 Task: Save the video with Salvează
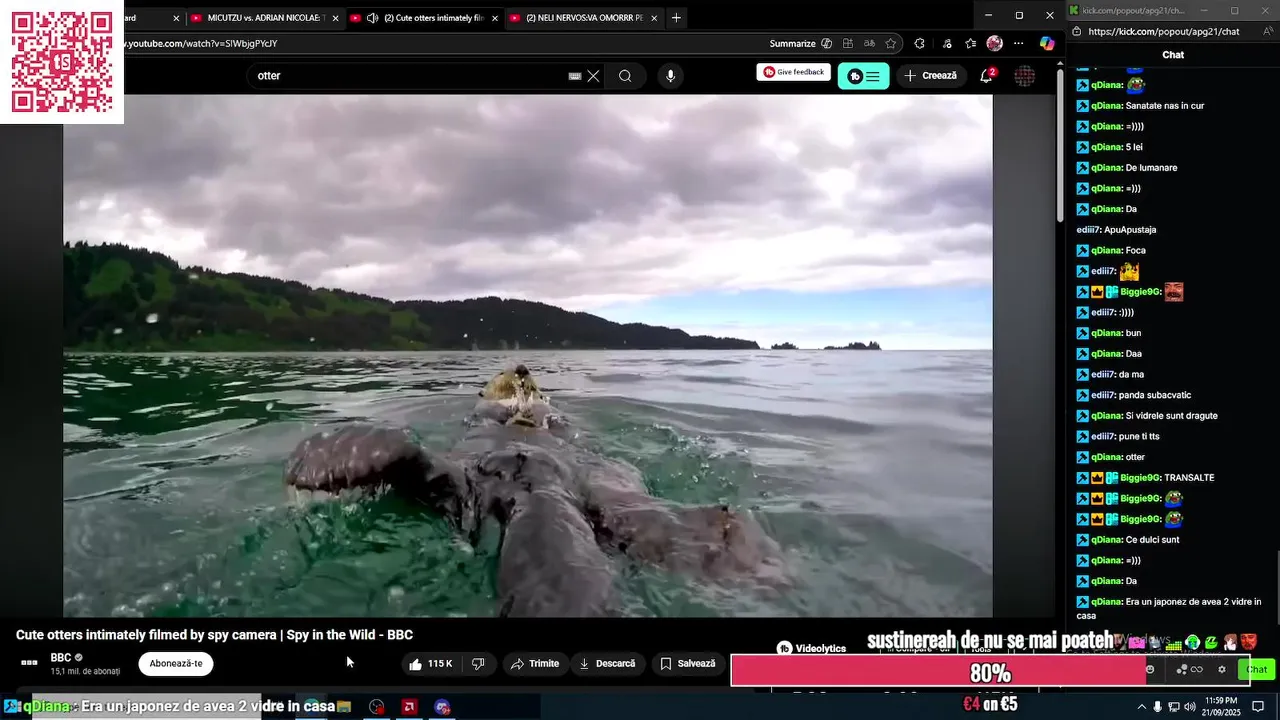tap(688, 664)
